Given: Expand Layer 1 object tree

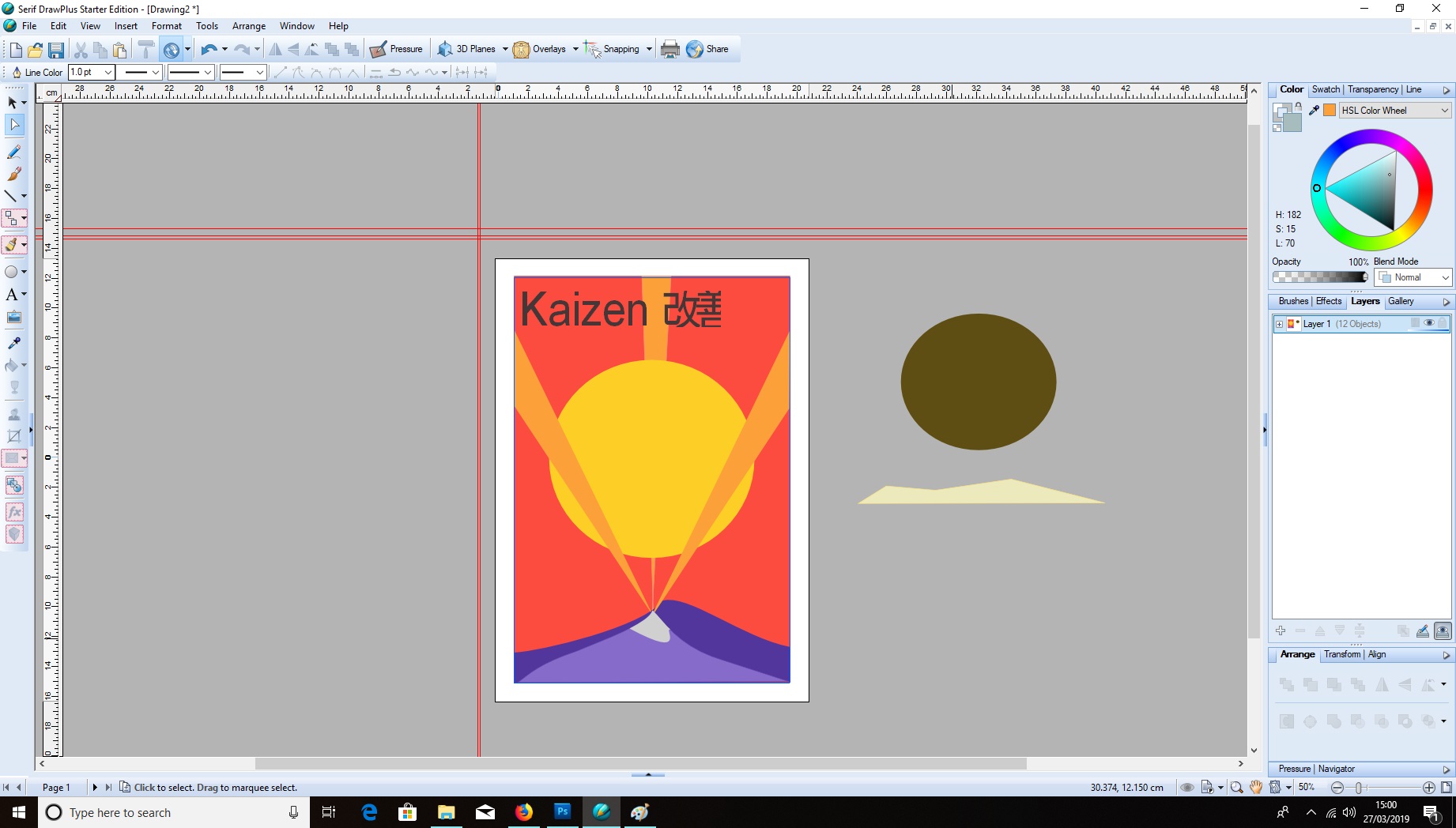Looking at the screenshot, I should click(1279, 324).
